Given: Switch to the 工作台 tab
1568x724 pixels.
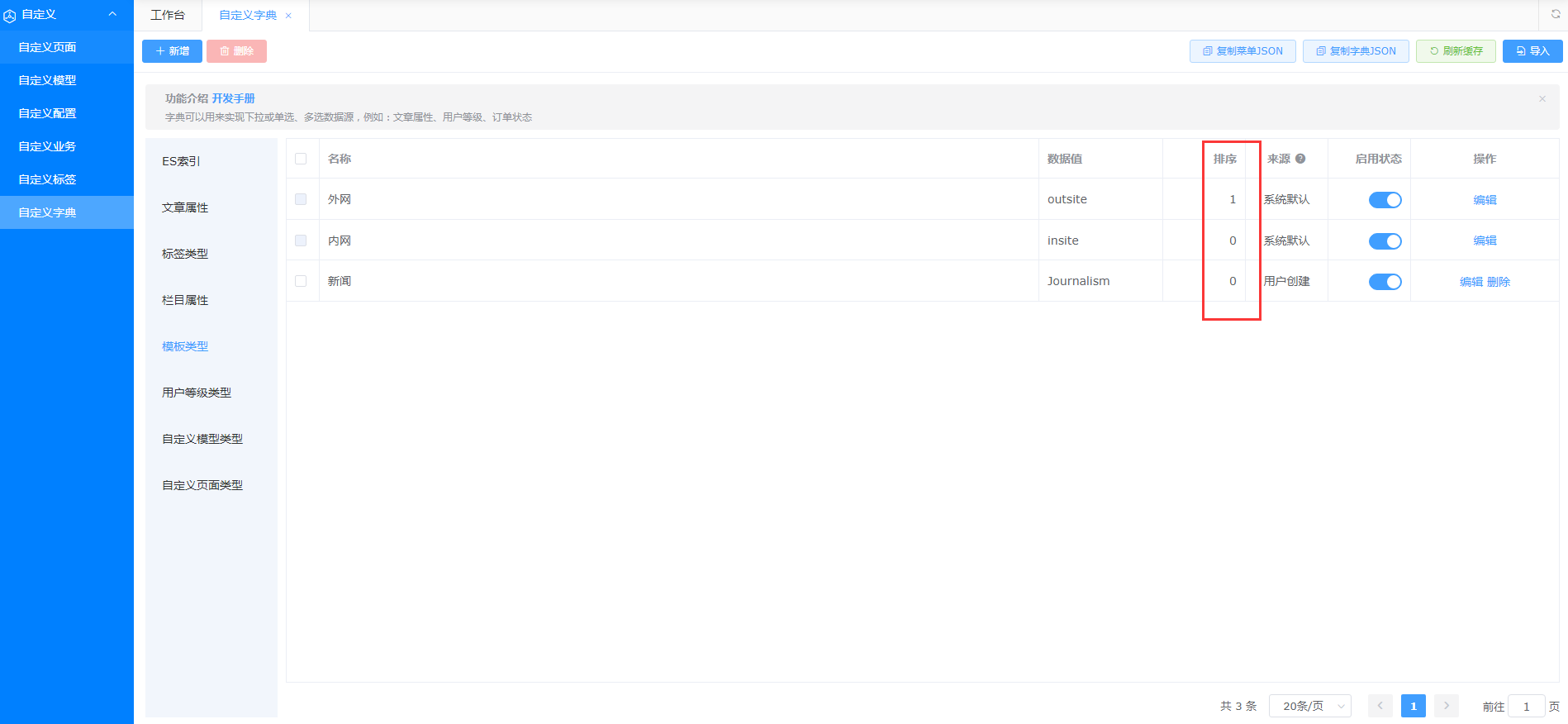Looking at the screenshot, I should point(168,15).
